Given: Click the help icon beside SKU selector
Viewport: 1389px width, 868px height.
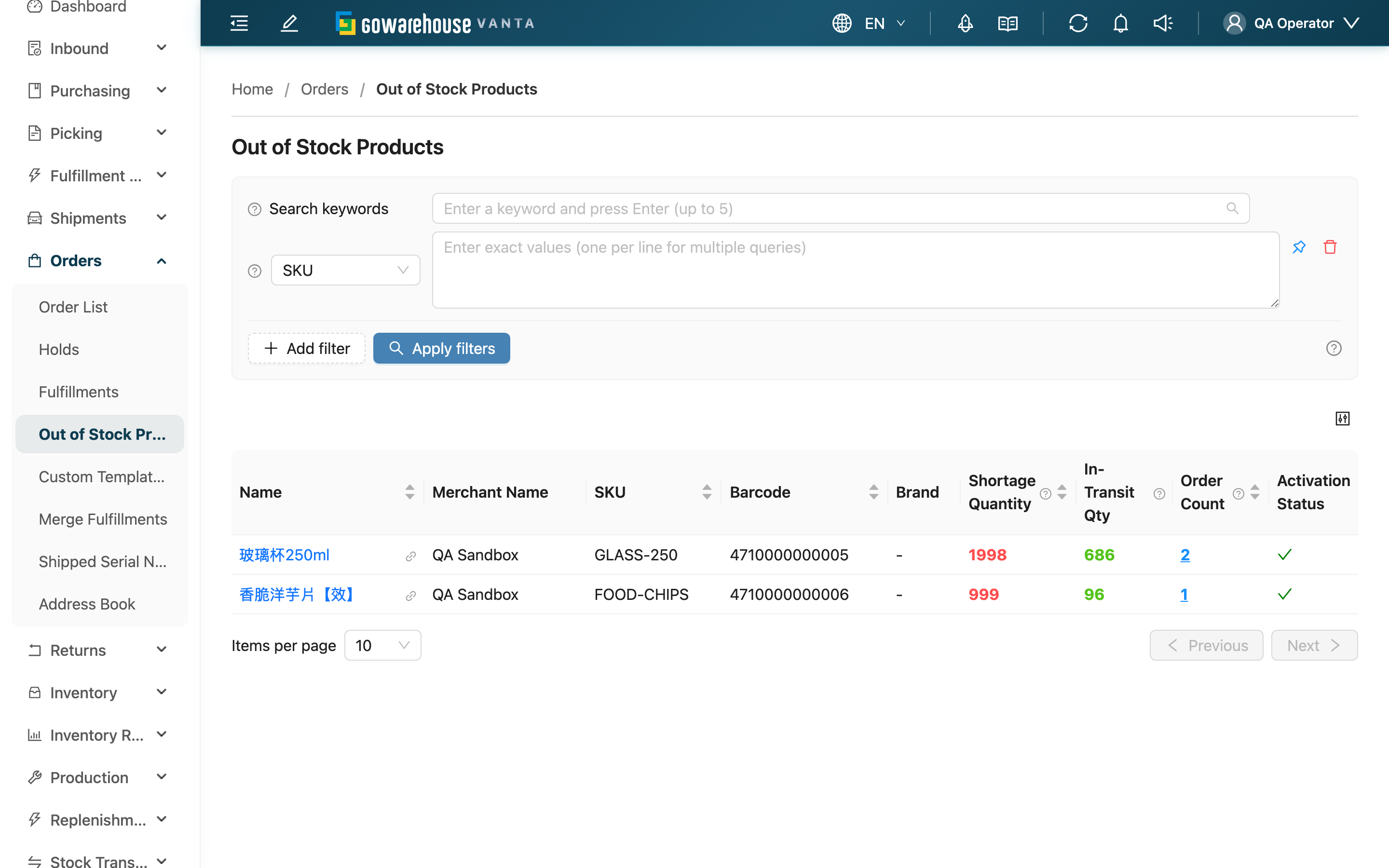Looking at the screenshot, I should point(254,271).
